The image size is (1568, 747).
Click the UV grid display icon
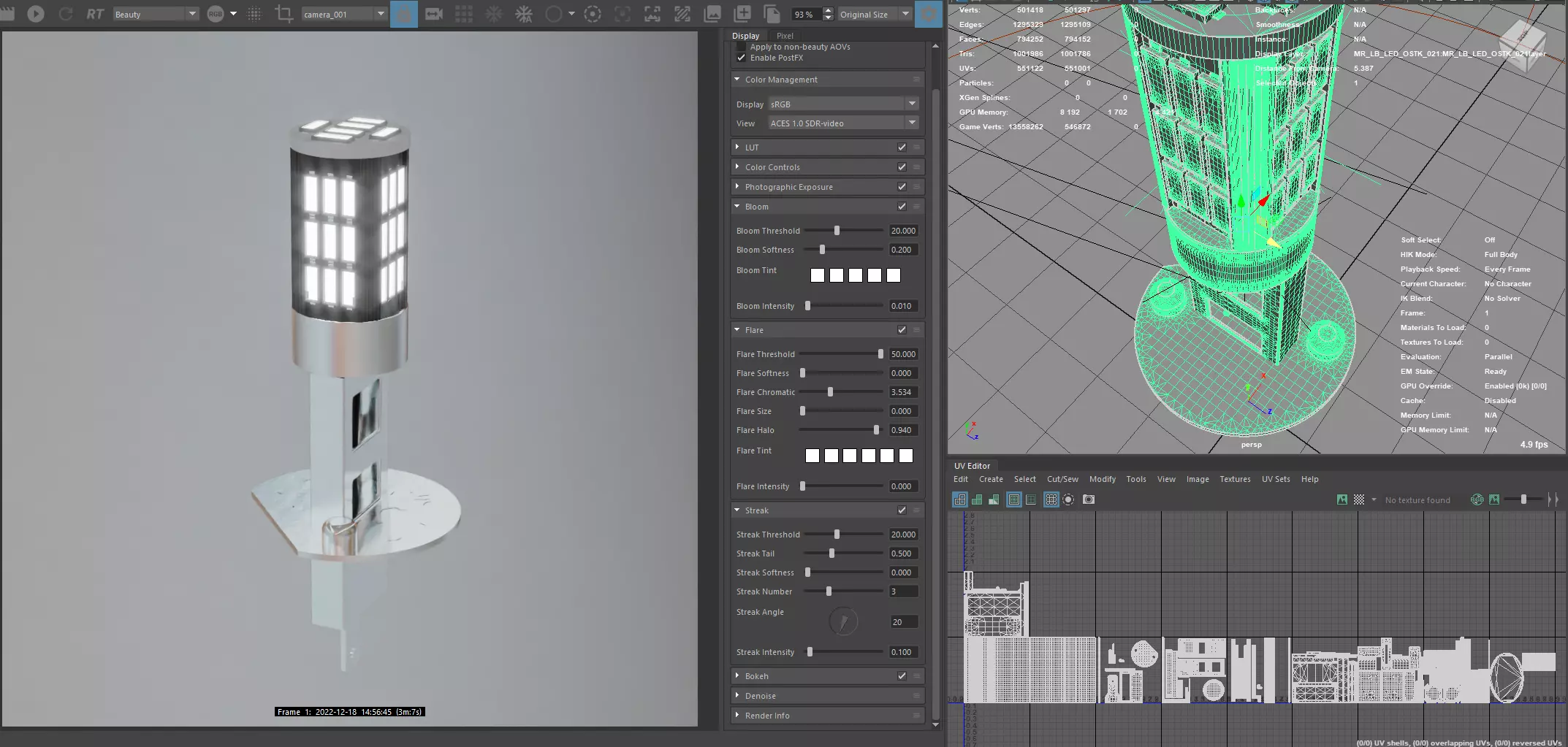1051,499
